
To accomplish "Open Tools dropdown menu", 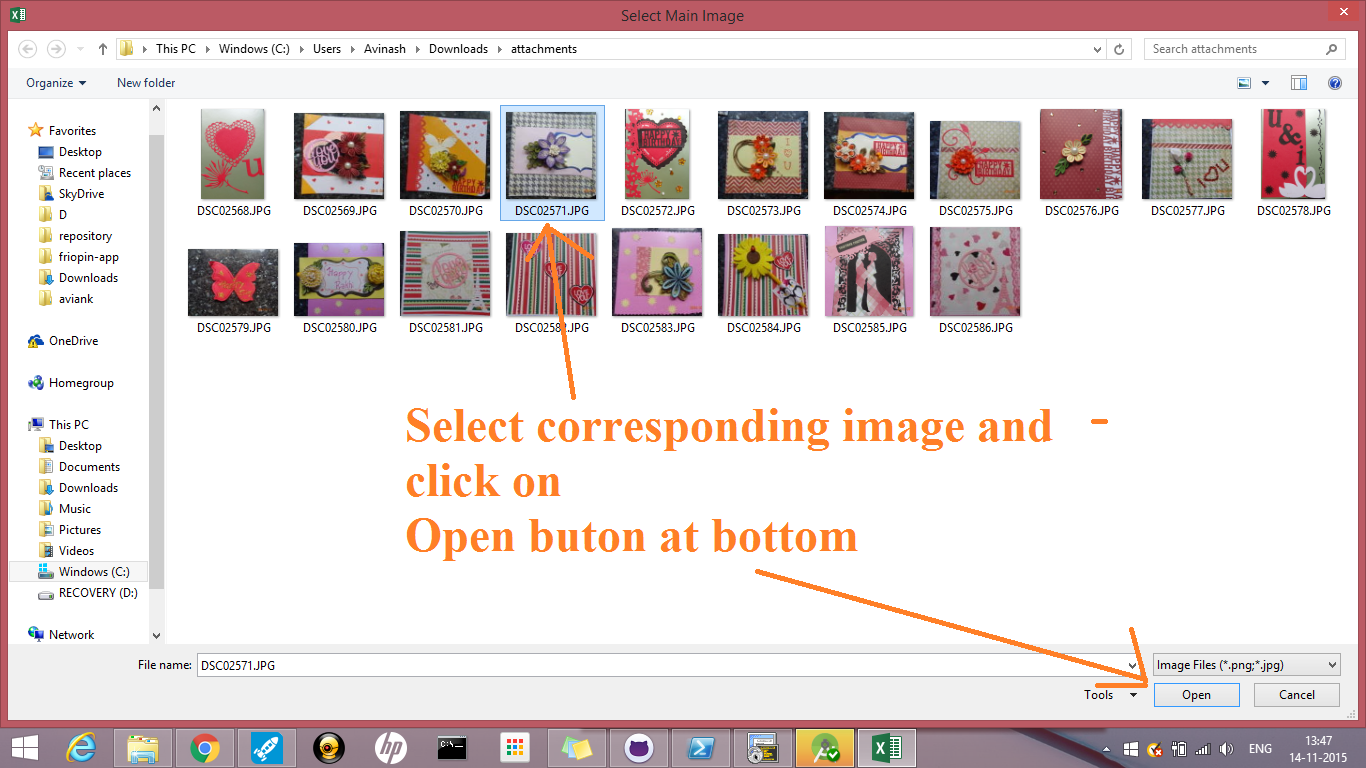I will [1110, 695].
